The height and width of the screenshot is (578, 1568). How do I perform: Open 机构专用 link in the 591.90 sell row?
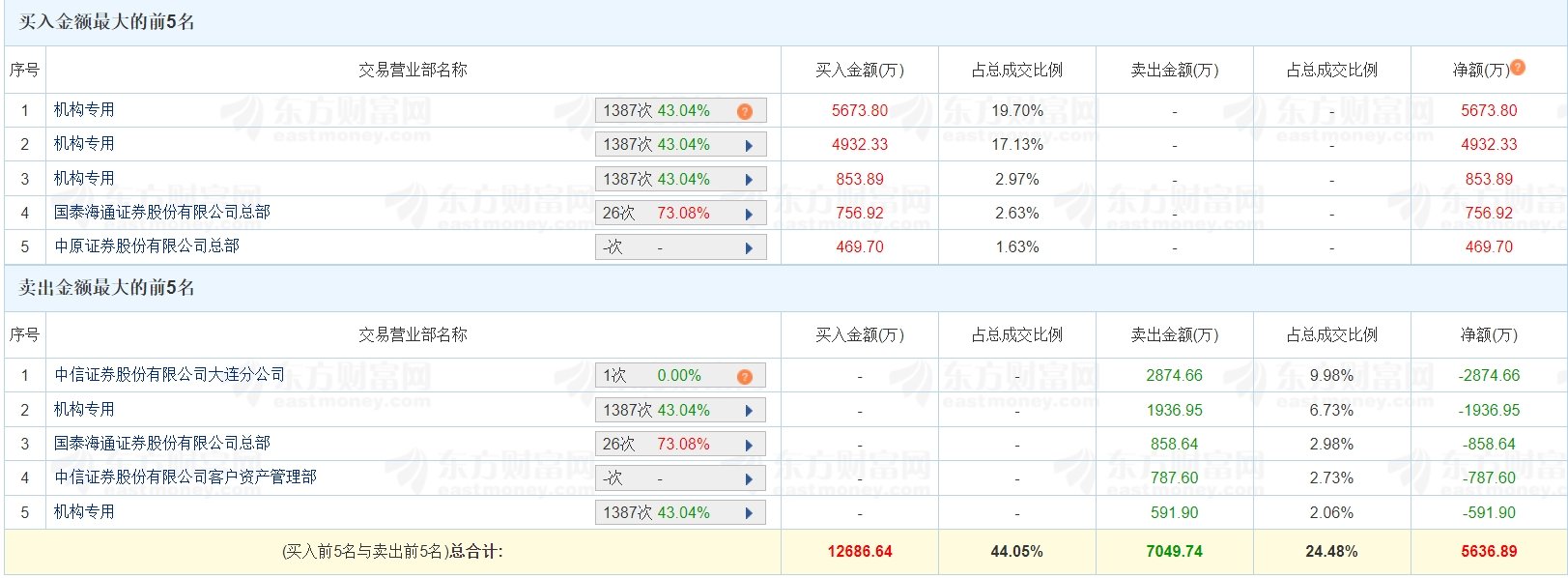(84, 512)
